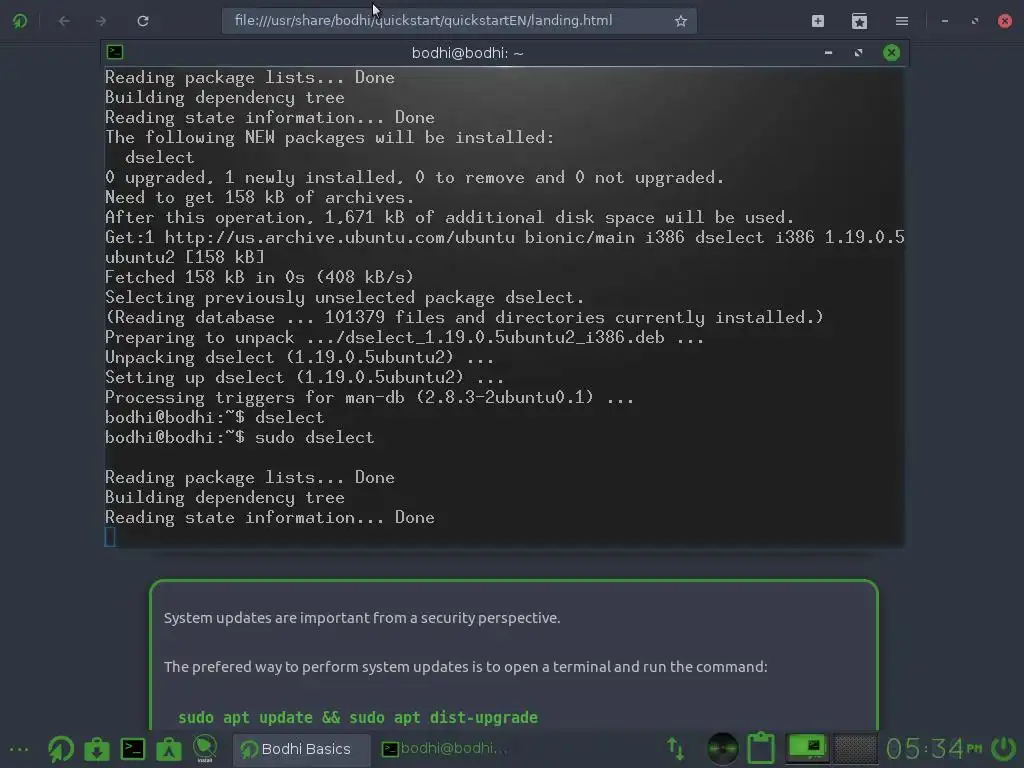Image resolution: width=1024 pixels, height=768 pixels.
Task: Minimize the bodhi@bodhi terminal window
Action: pyautogui.click(x=828, y=52)
